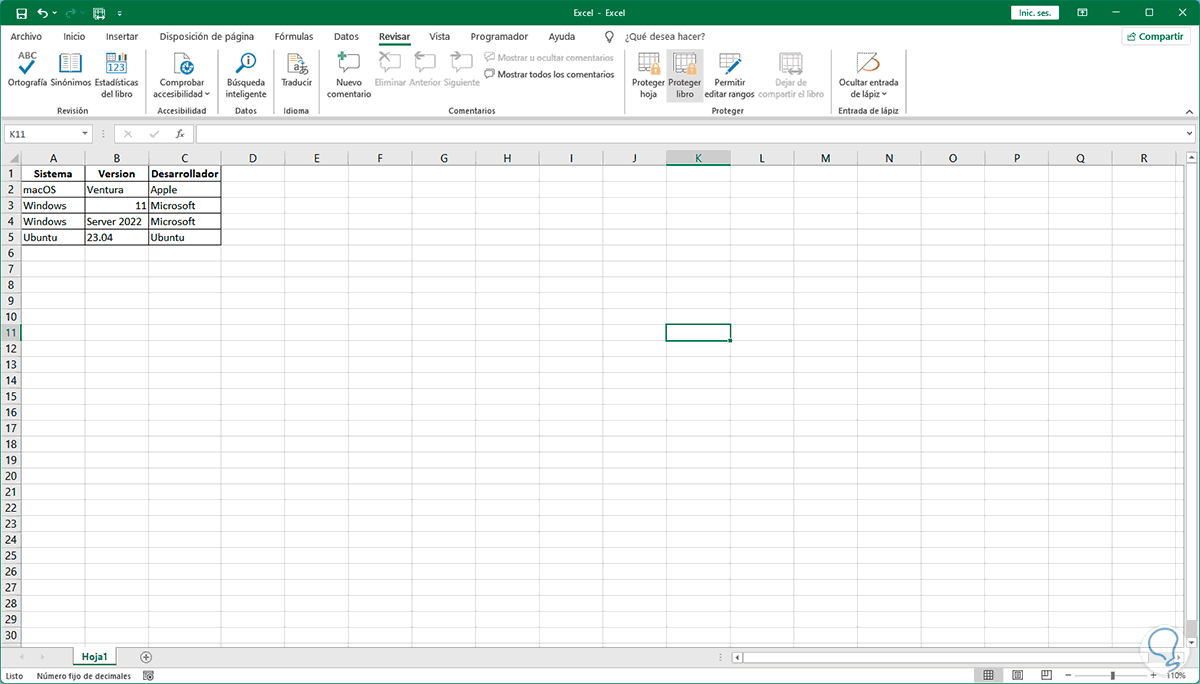Toggle Mostrar todos los comentarios

click(549, 74)
